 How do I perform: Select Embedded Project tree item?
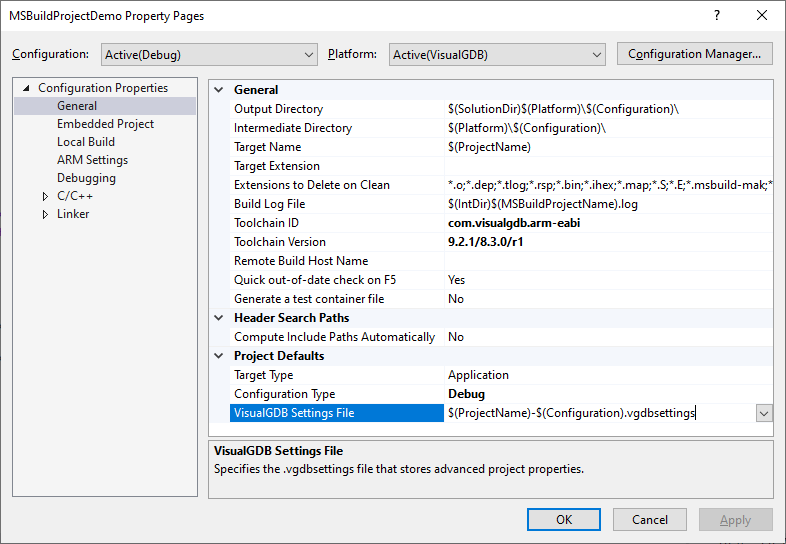point(105,124)
